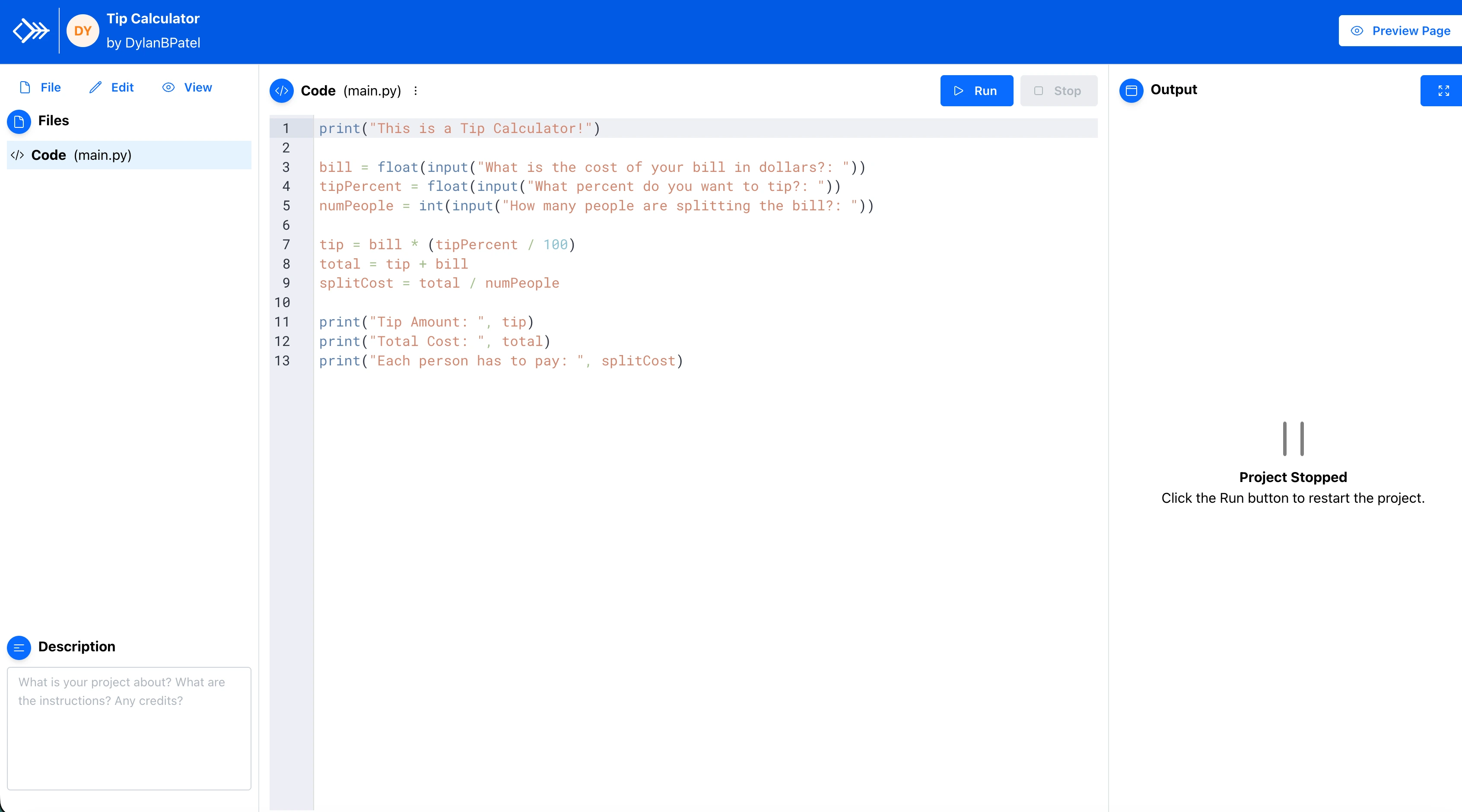Select the Code (main.py) file in Files
This screenshot has width=1462, height=812.
point(129,155)
